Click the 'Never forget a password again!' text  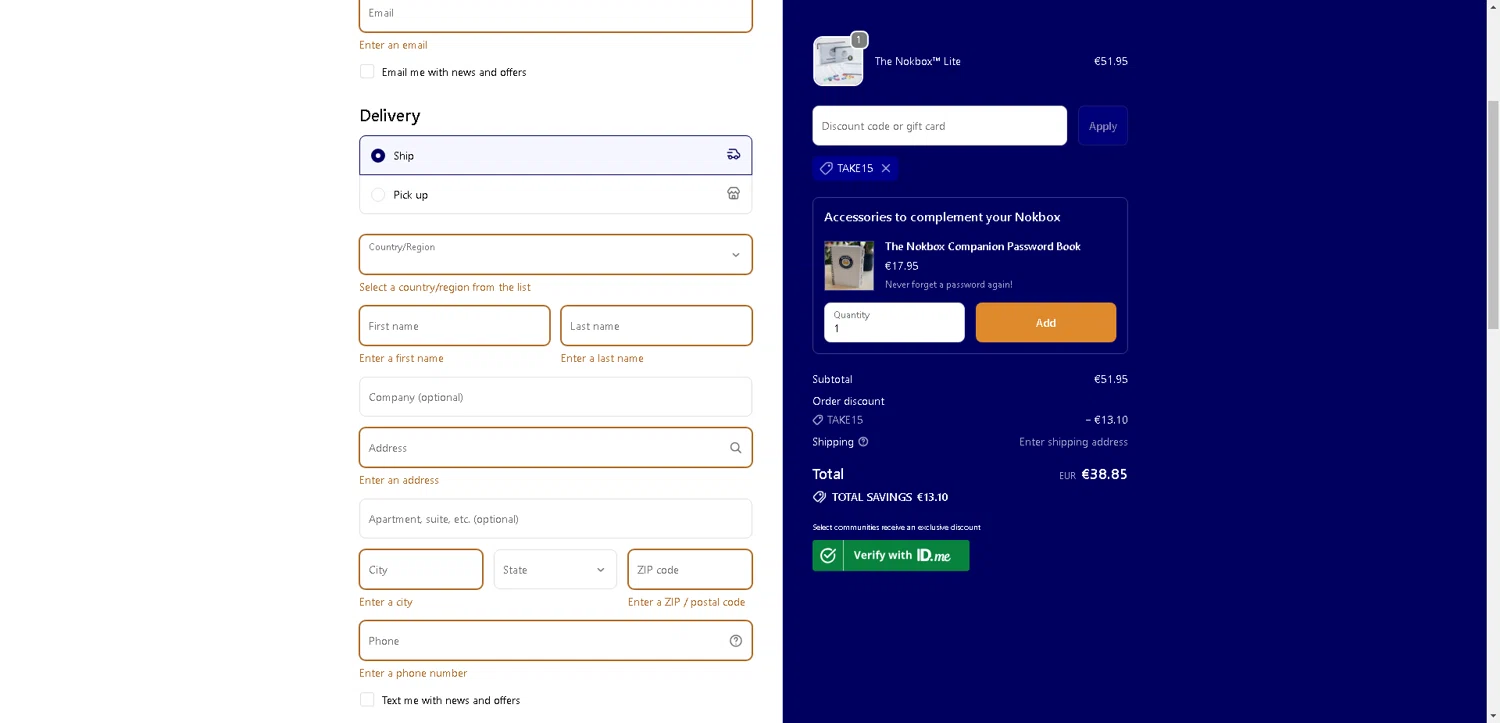[949, 284]
